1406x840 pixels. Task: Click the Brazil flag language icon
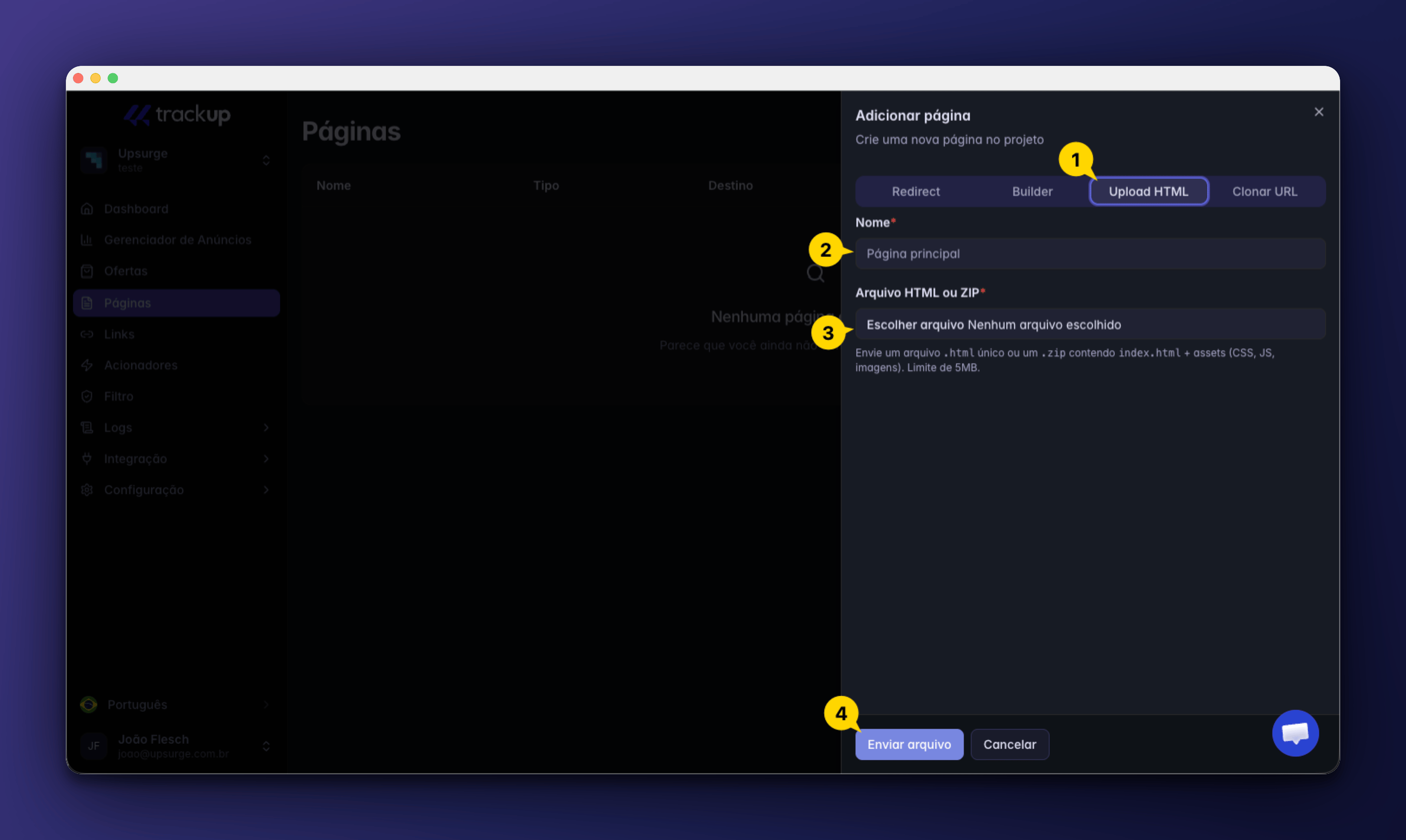tap(88, 704)
